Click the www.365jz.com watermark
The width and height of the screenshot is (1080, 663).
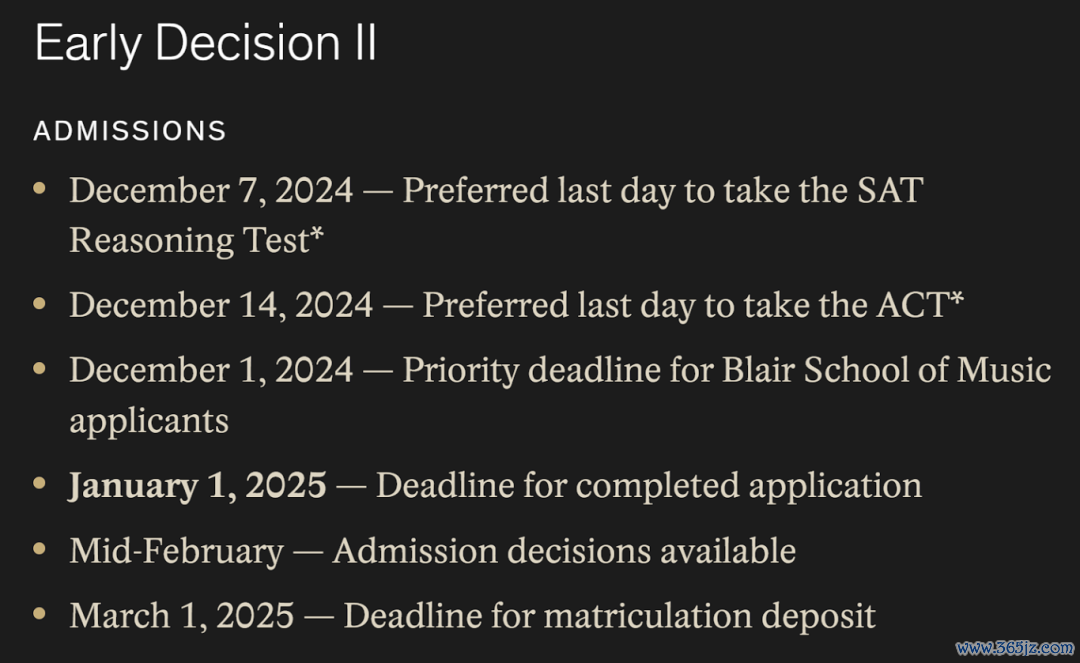[x=1015, y=648]
